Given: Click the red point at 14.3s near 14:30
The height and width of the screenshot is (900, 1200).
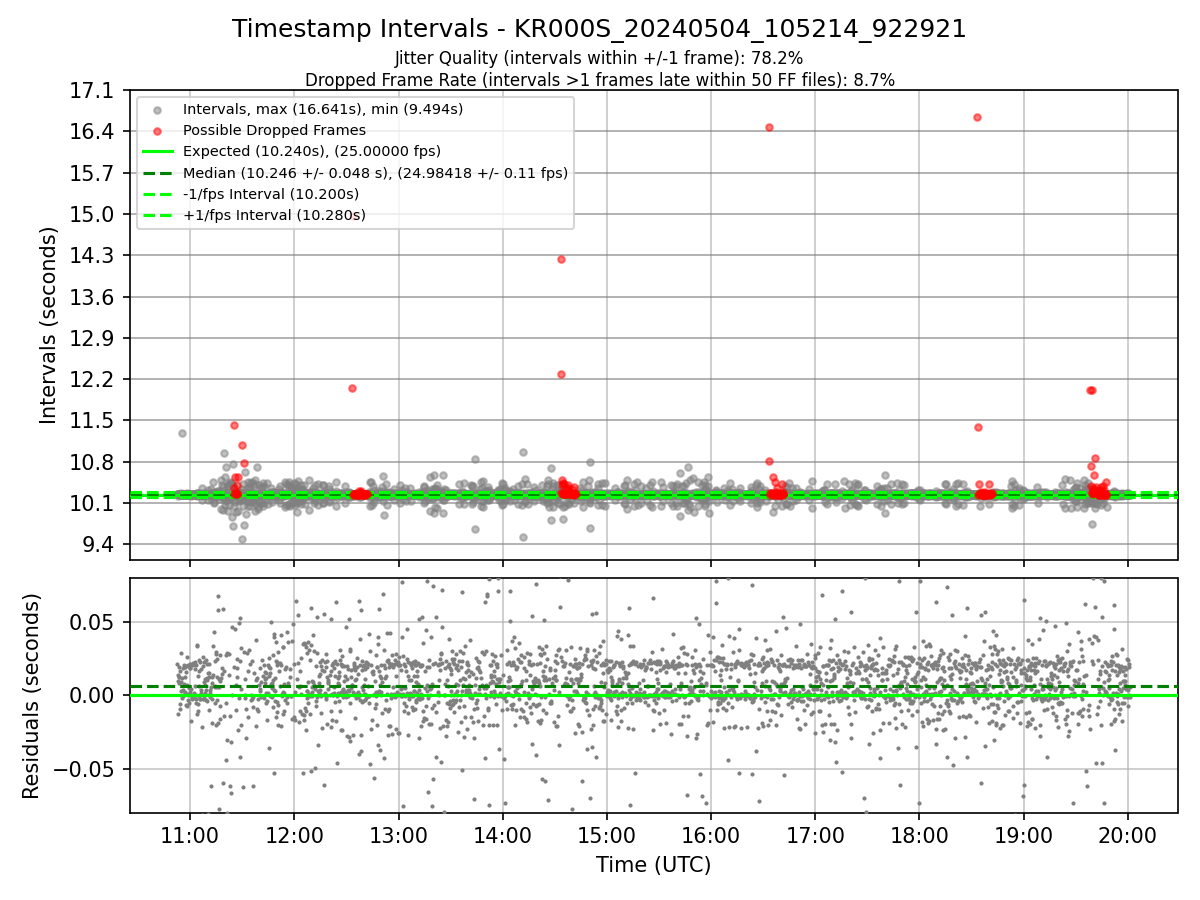Looking at the screenshot, I should click(x=561, y=259).
